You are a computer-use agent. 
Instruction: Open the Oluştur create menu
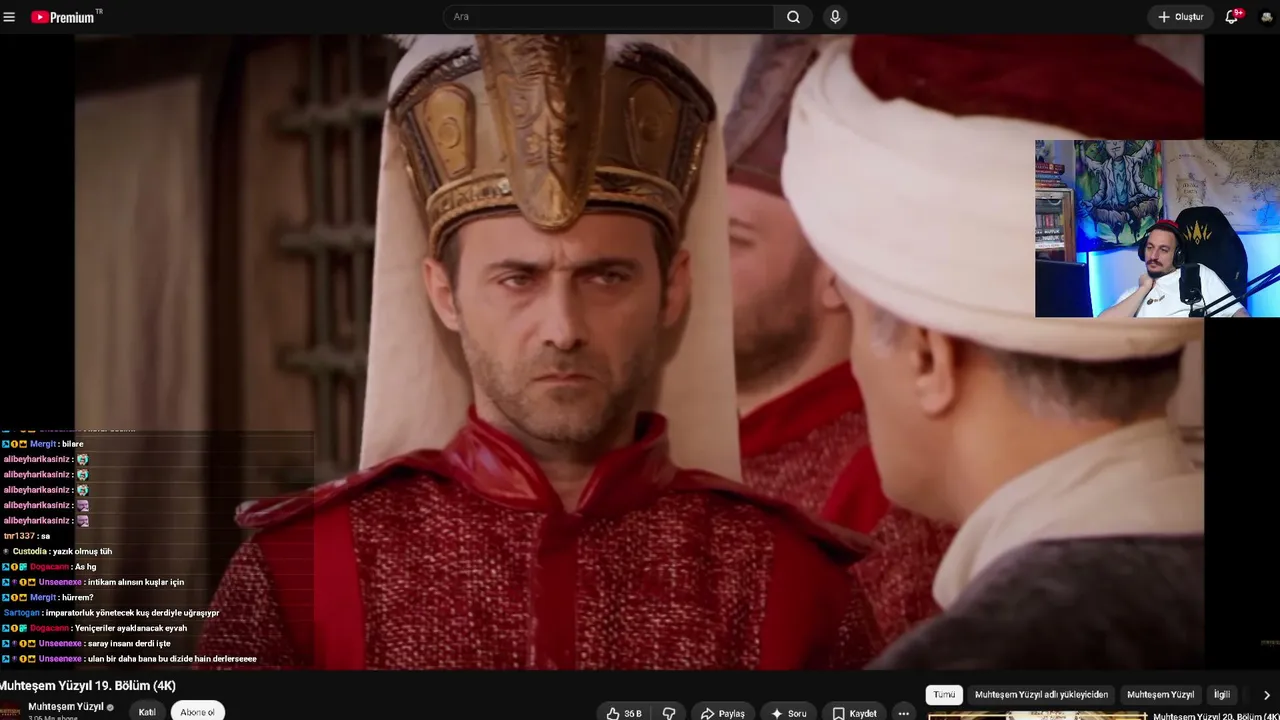[1180, 17]
